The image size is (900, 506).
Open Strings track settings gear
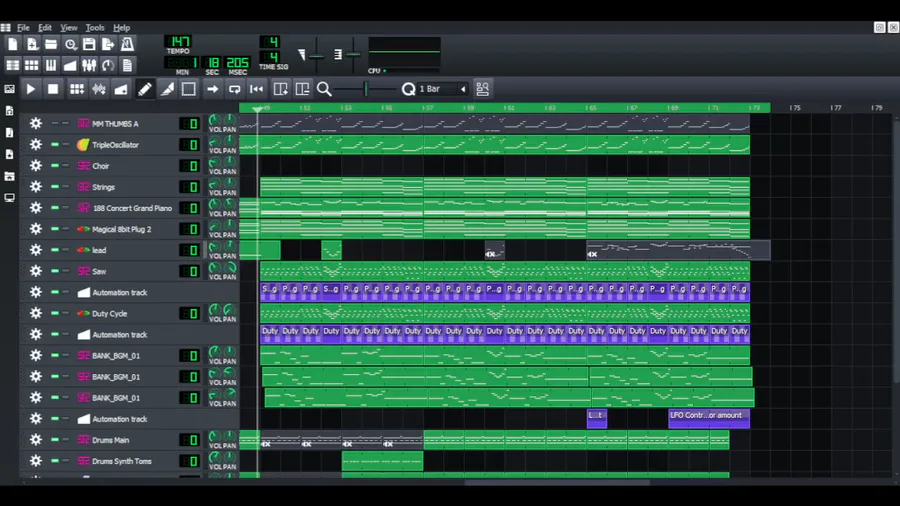click(36, 186)
